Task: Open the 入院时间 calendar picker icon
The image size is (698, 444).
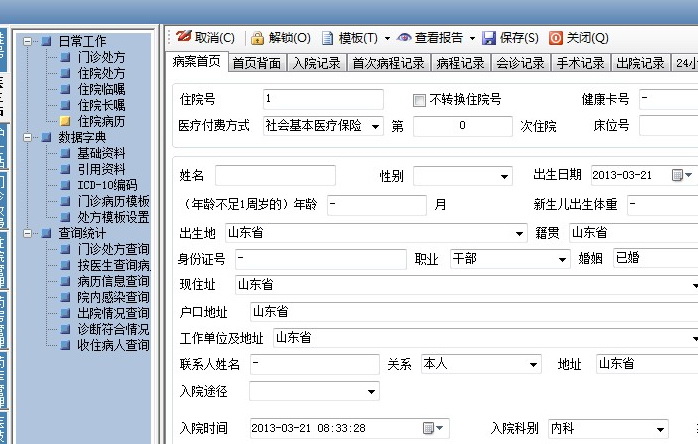Action: [430, 428]
